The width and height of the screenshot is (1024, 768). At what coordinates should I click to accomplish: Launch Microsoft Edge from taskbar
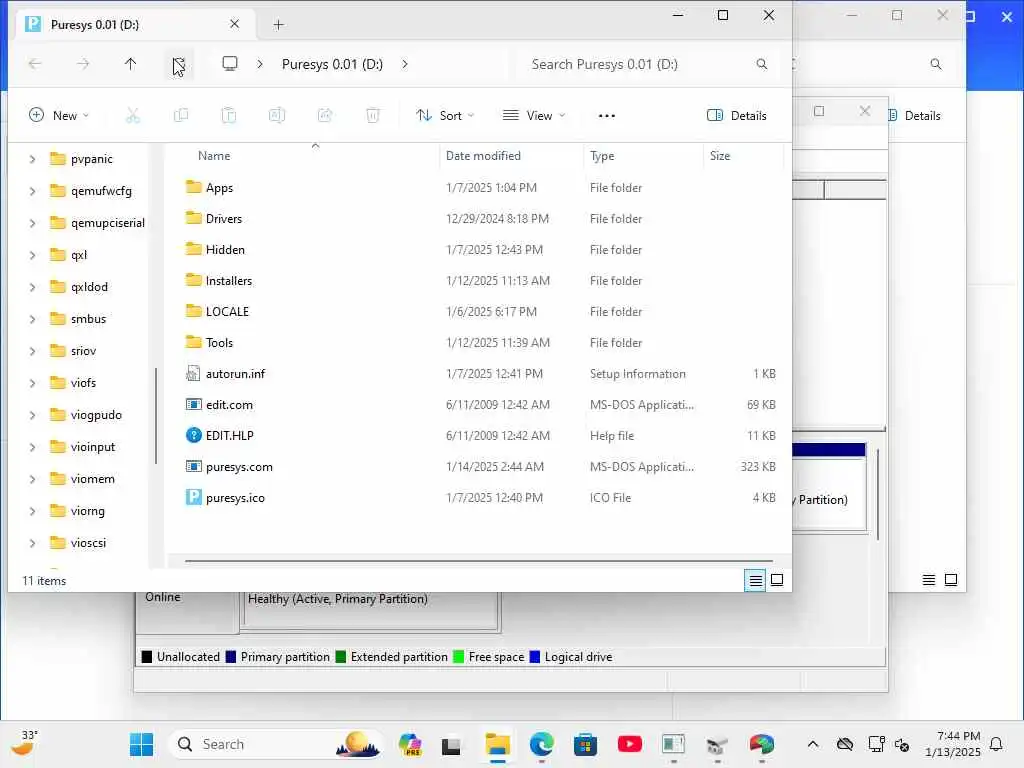point(541,744)
